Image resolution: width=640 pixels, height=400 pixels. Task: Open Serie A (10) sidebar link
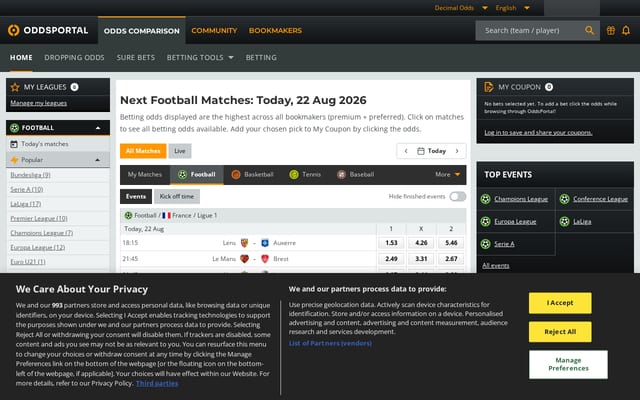(27, 189)
